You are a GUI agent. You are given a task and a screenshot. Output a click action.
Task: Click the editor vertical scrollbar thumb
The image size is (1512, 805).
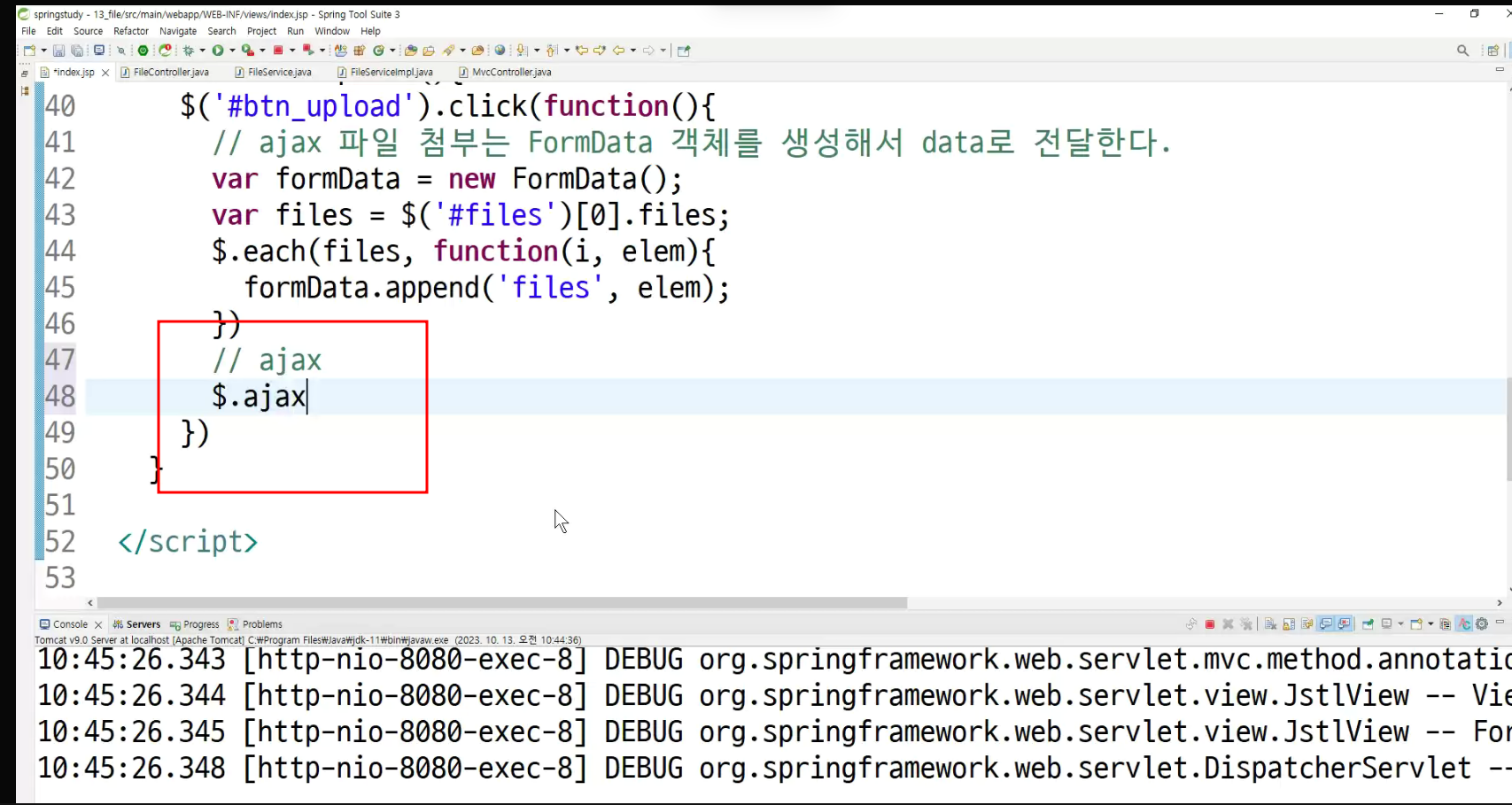[x=1508, y=429]
